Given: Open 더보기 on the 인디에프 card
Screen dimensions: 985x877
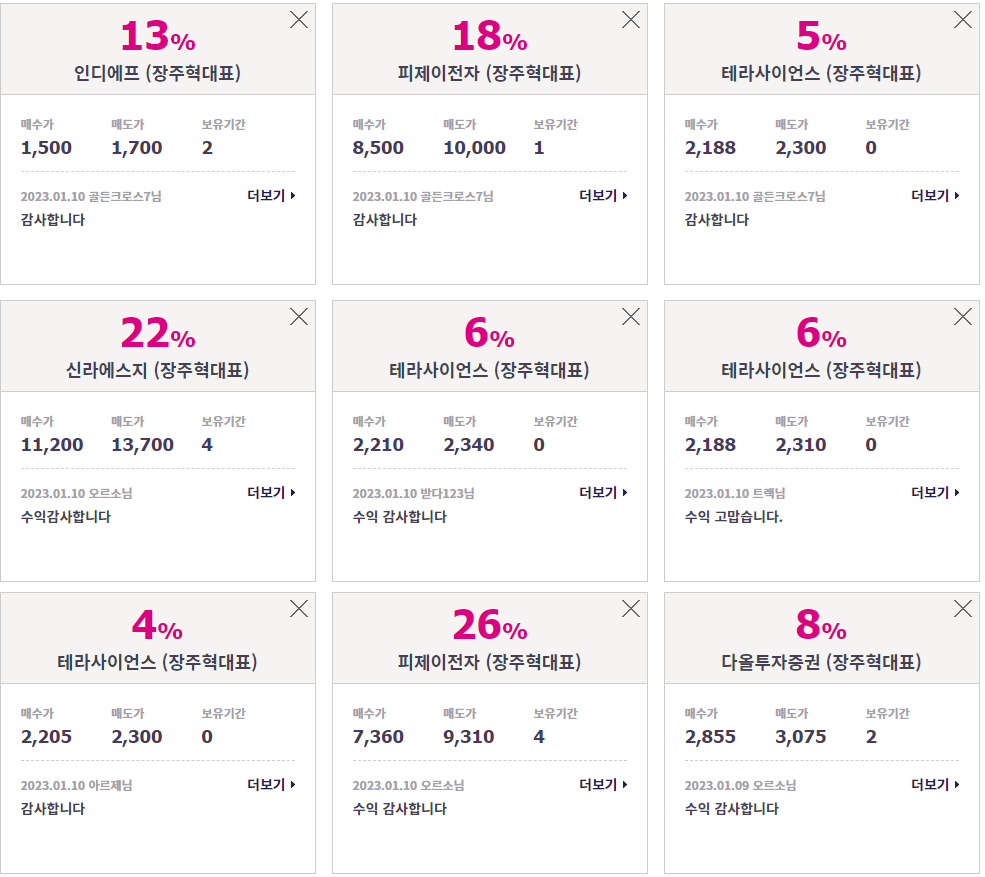Looking at the screenshot, I should (271, 196).
